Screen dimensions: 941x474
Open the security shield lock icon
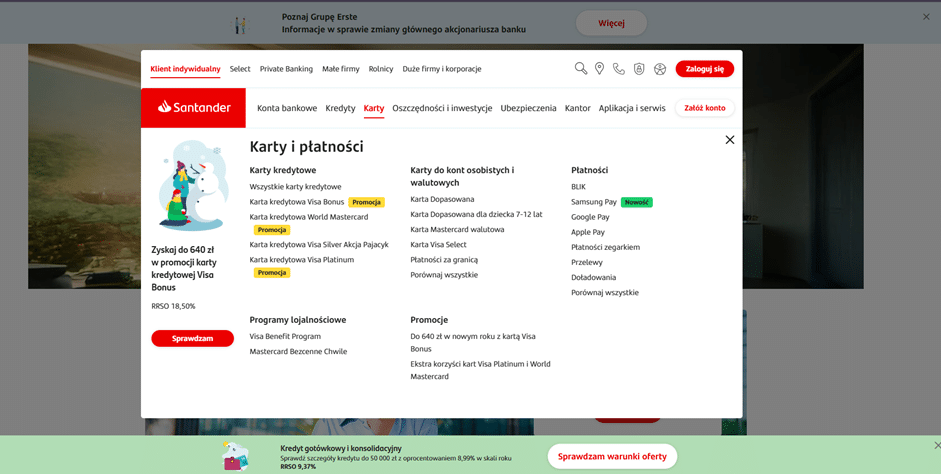pos(639,69)
